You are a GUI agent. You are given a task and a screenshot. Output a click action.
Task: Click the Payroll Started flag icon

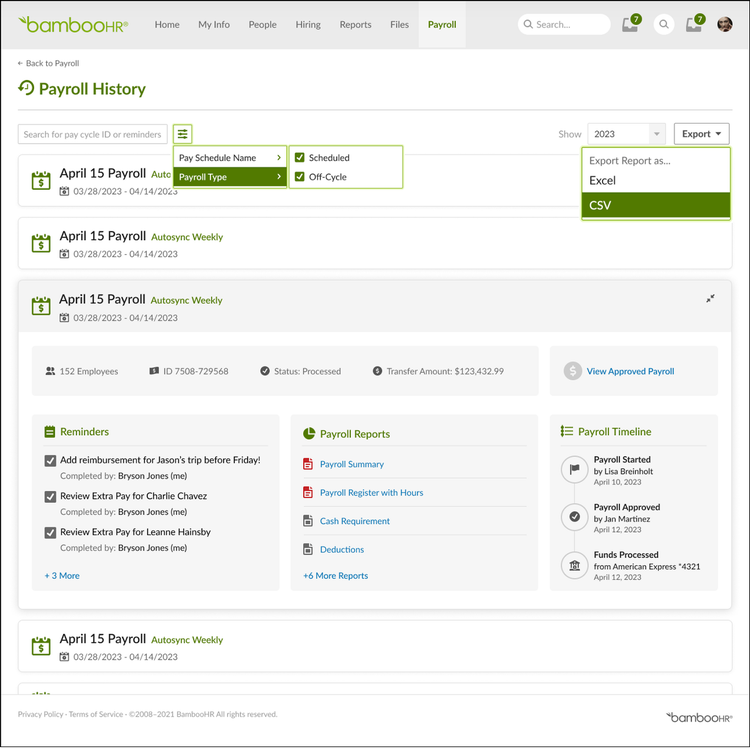pyautogui.click(x=574, y=469)
